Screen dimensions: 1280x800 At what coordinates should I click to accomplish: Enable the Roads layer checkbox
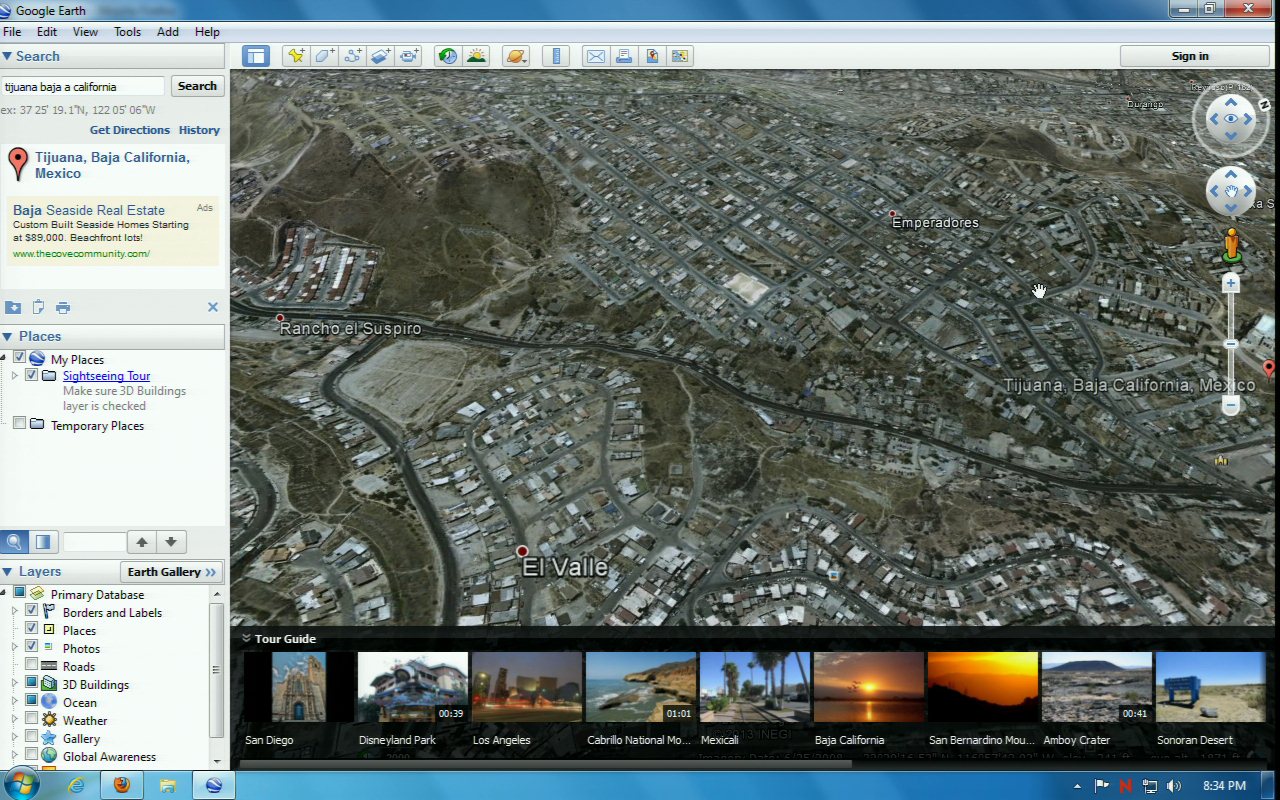pyautogui.click(x=32, y=666)
